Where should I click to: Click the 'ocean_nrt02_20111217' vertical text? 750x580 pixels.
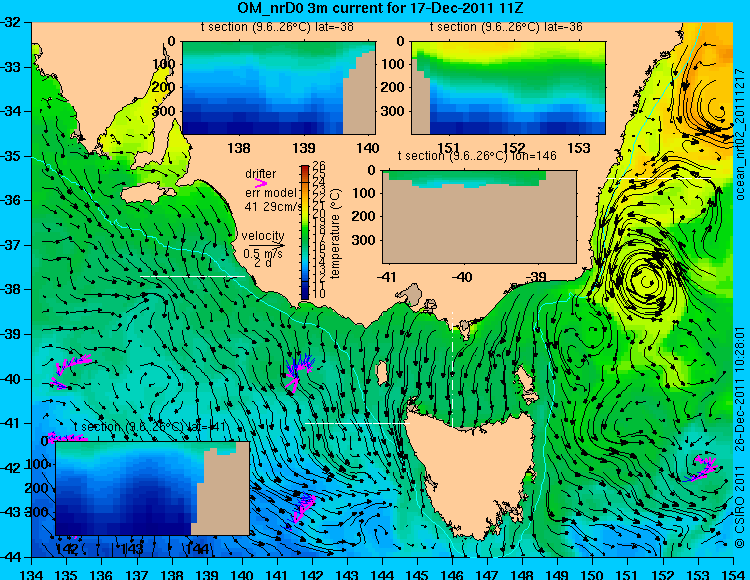(740, 134)
